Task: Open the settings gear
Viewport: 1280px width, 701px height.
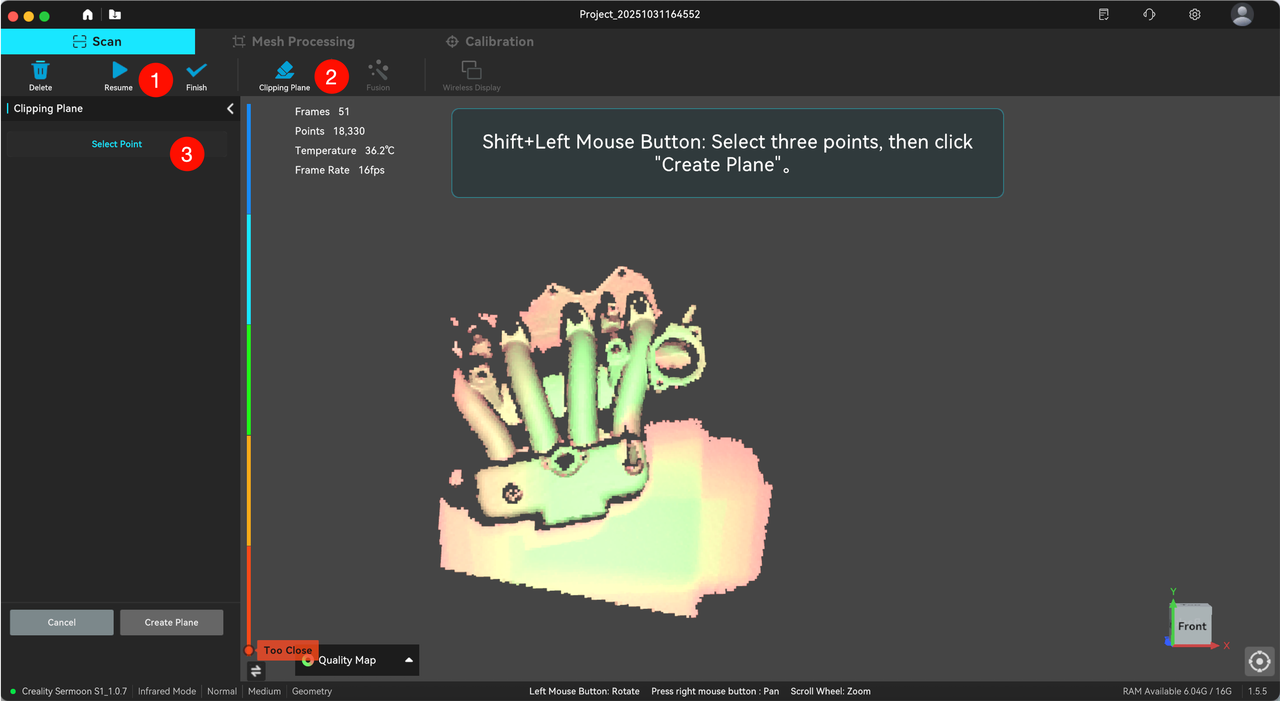Action: pyautogui.click(x=1194, y=14)
